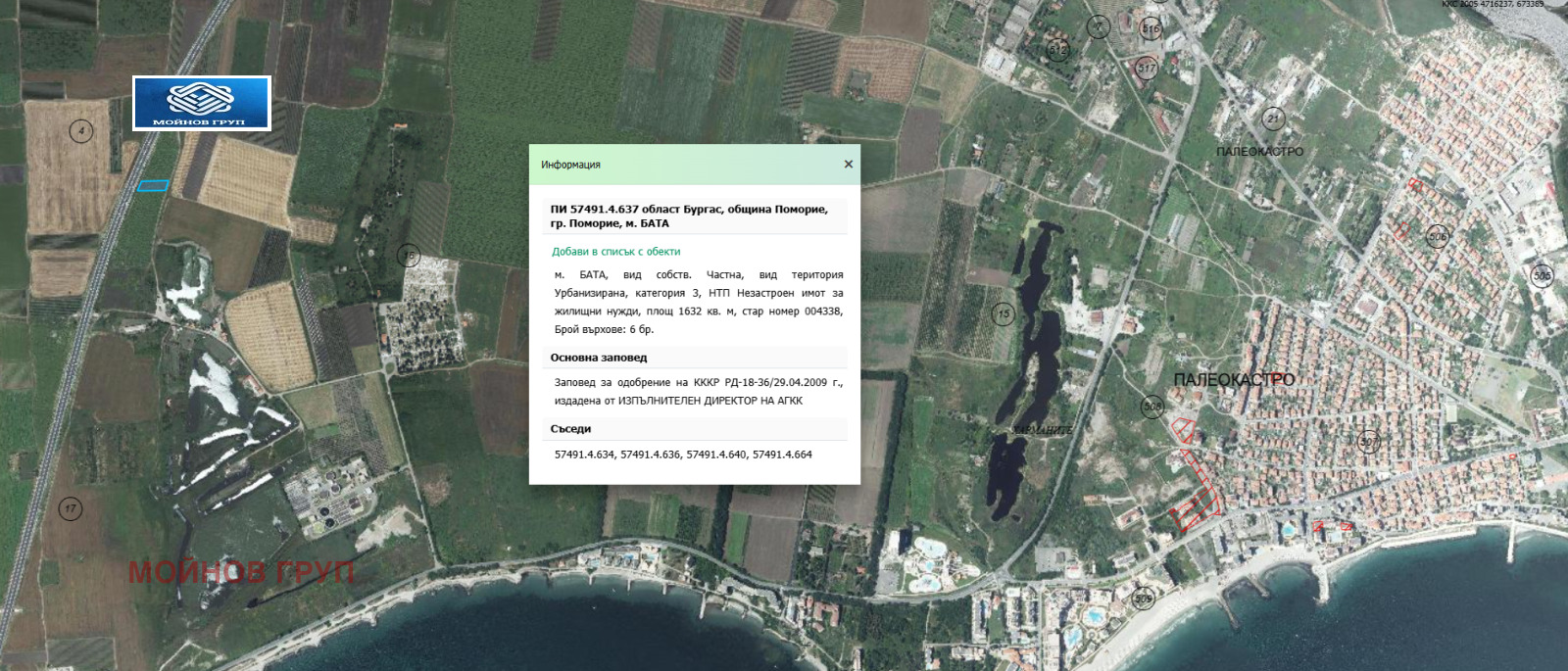Viewport: 1568px width, 671px height.
Task: Close the Информация popup
Action: coord(849,165)
